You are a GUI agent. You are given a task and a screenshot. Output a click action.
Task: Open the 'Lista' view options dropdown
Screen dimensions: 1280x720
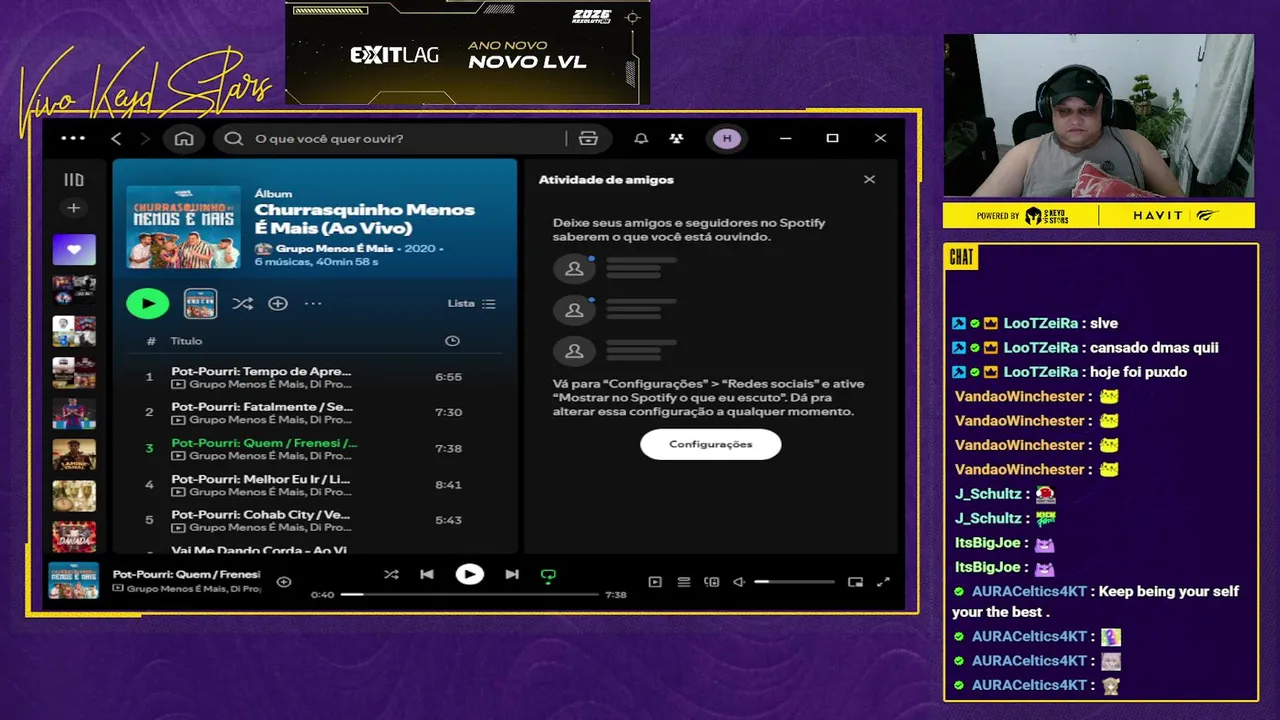point(471,303)
